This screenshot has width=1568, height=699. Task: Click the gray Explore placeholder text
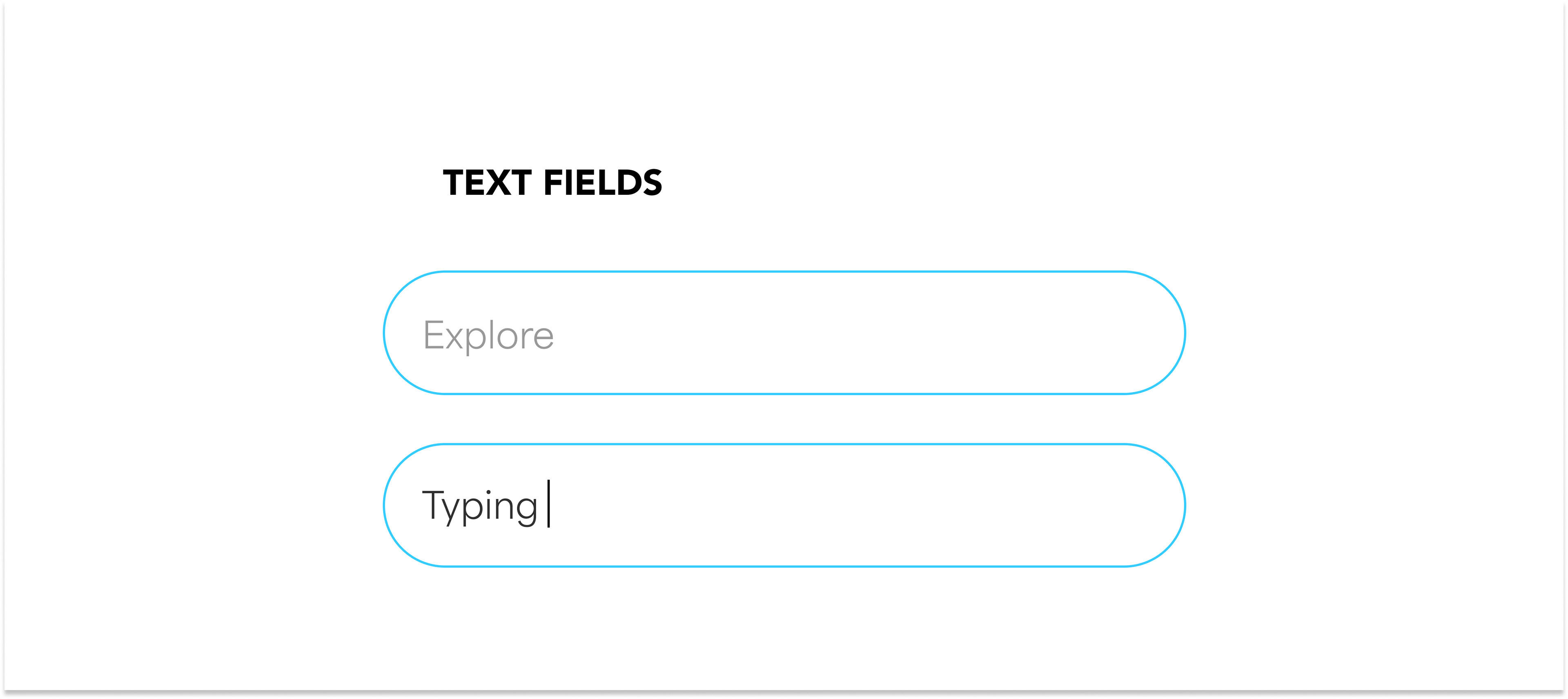pyautogui.click(x=488, y=336)
